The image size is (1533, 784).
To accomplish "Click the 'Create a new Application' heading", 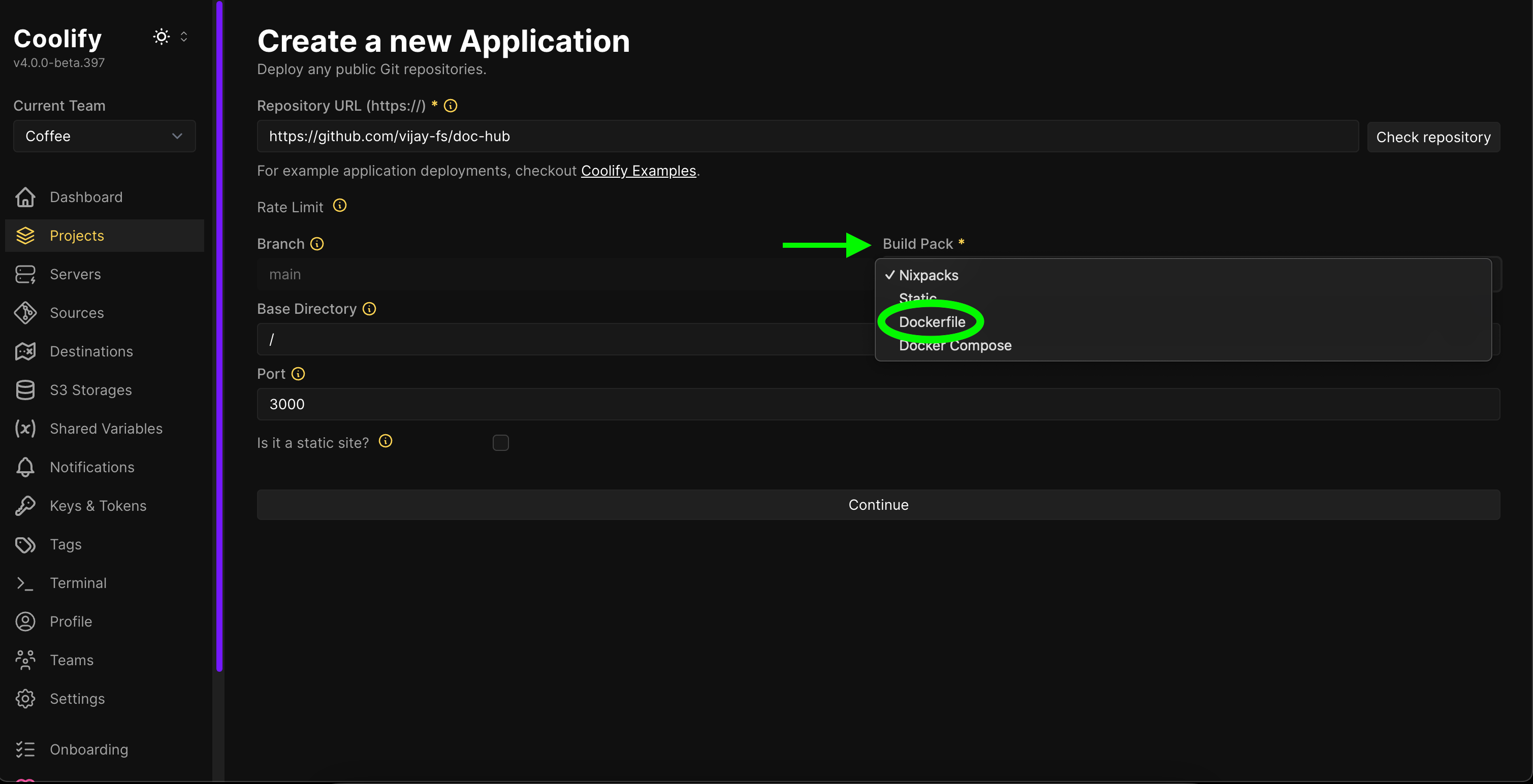I will click(443, 41).
